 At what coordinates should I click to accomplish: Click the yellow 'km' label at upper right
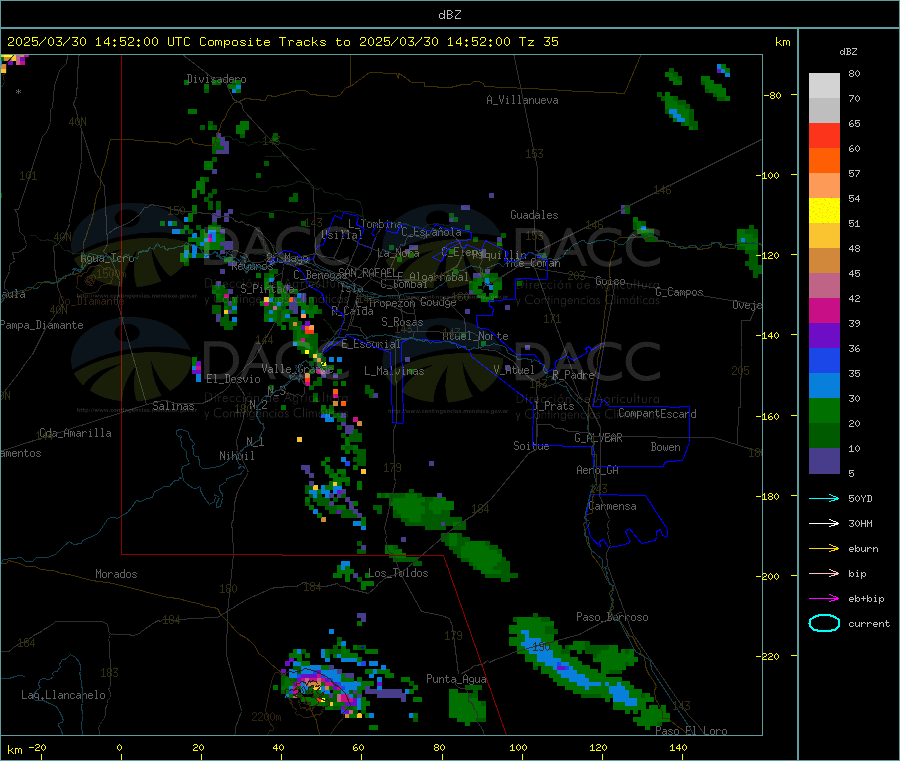point(782,42)
